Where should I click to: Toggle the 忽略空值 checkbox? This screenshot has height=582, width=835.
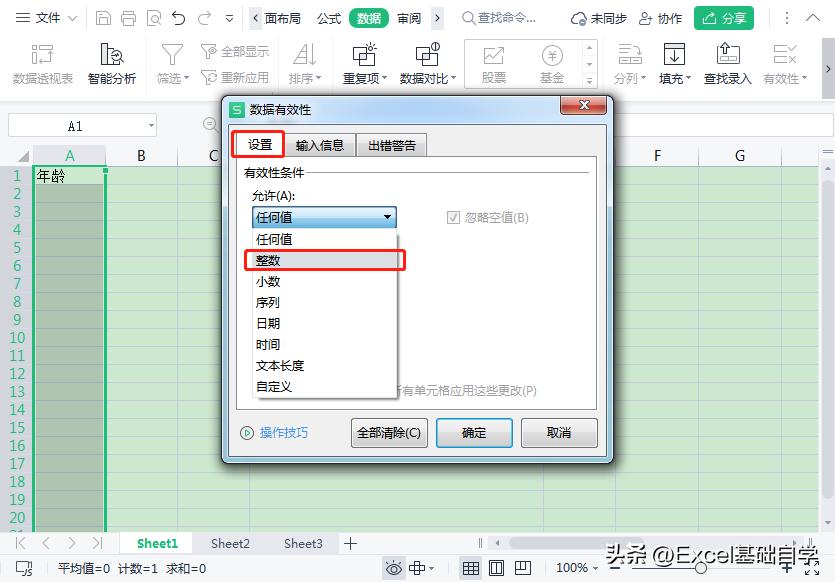tap(453, 217)
